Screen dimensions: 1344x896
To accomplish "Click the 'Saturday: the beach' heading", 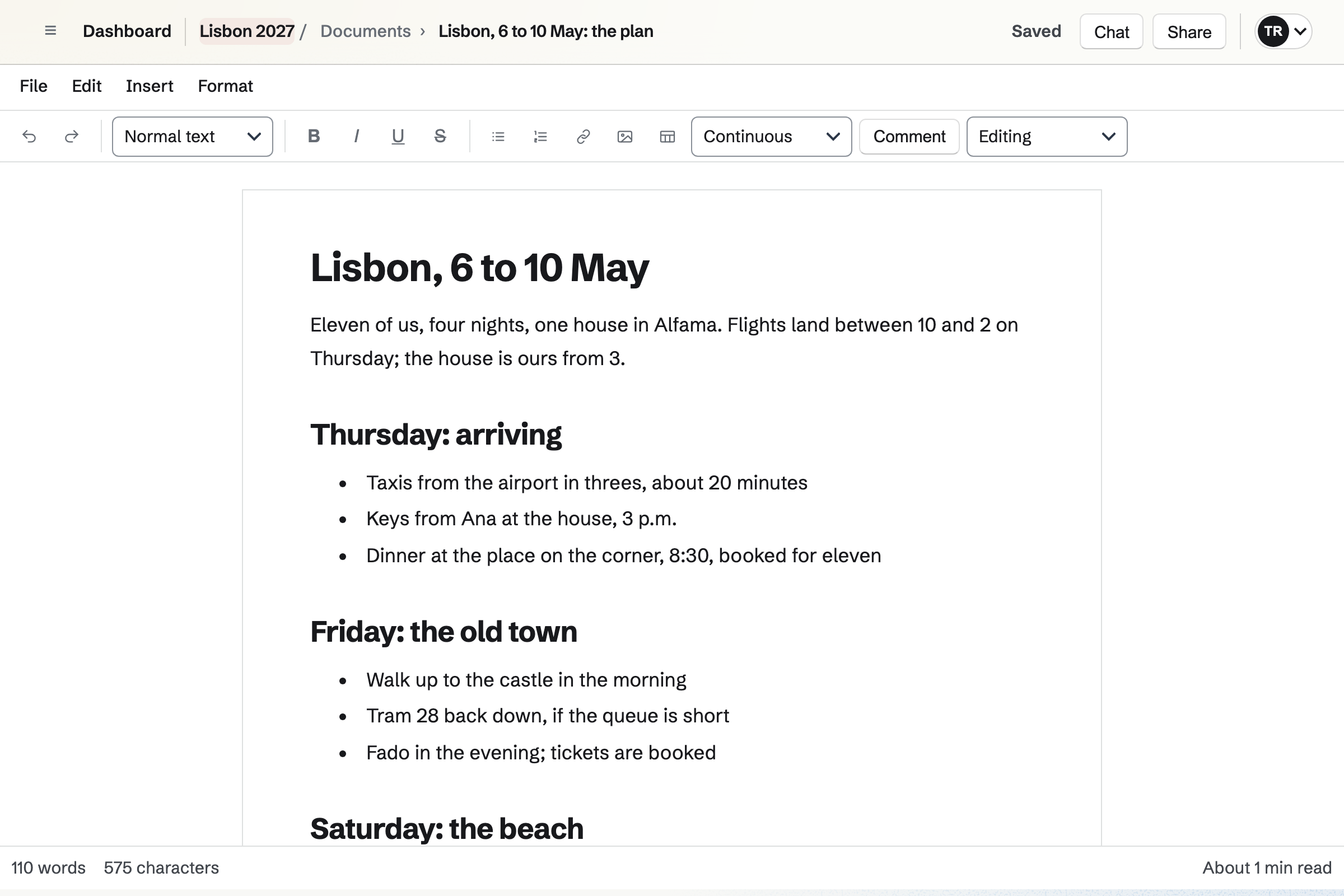I will tap(447, 829).
